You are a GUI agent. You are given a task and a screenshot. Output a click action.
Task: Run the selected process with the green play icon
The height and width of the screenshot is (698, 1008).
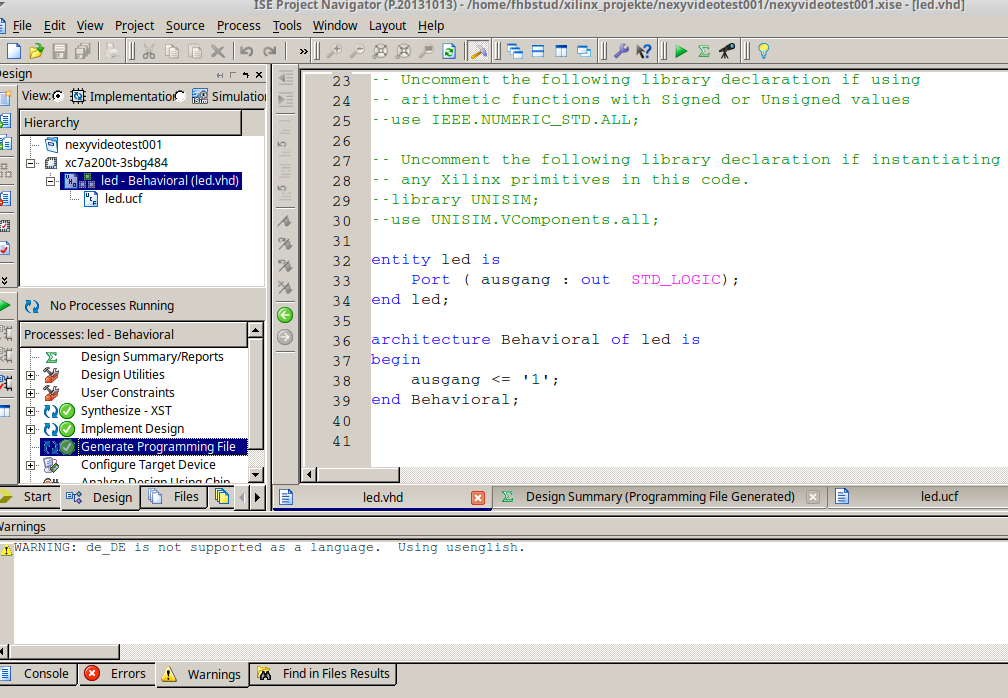click(x=682, y=50)
